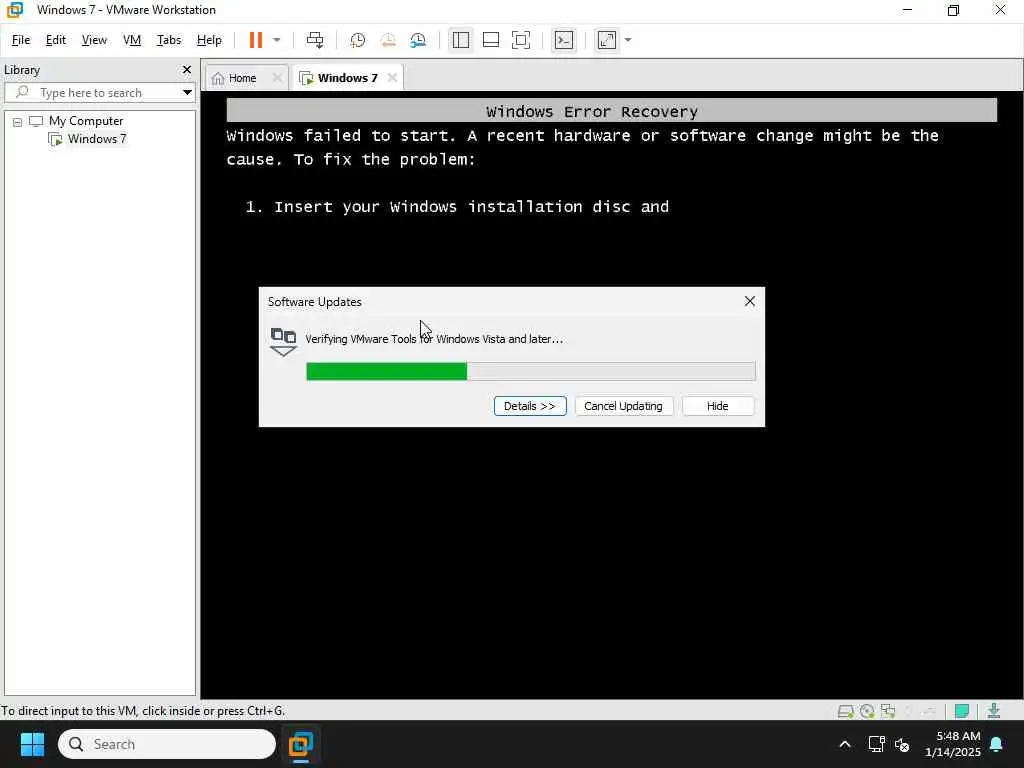Click VMware Workstation taskbar icon
The height and width of the screenshot is (768, 1024).
click(301, 744)
